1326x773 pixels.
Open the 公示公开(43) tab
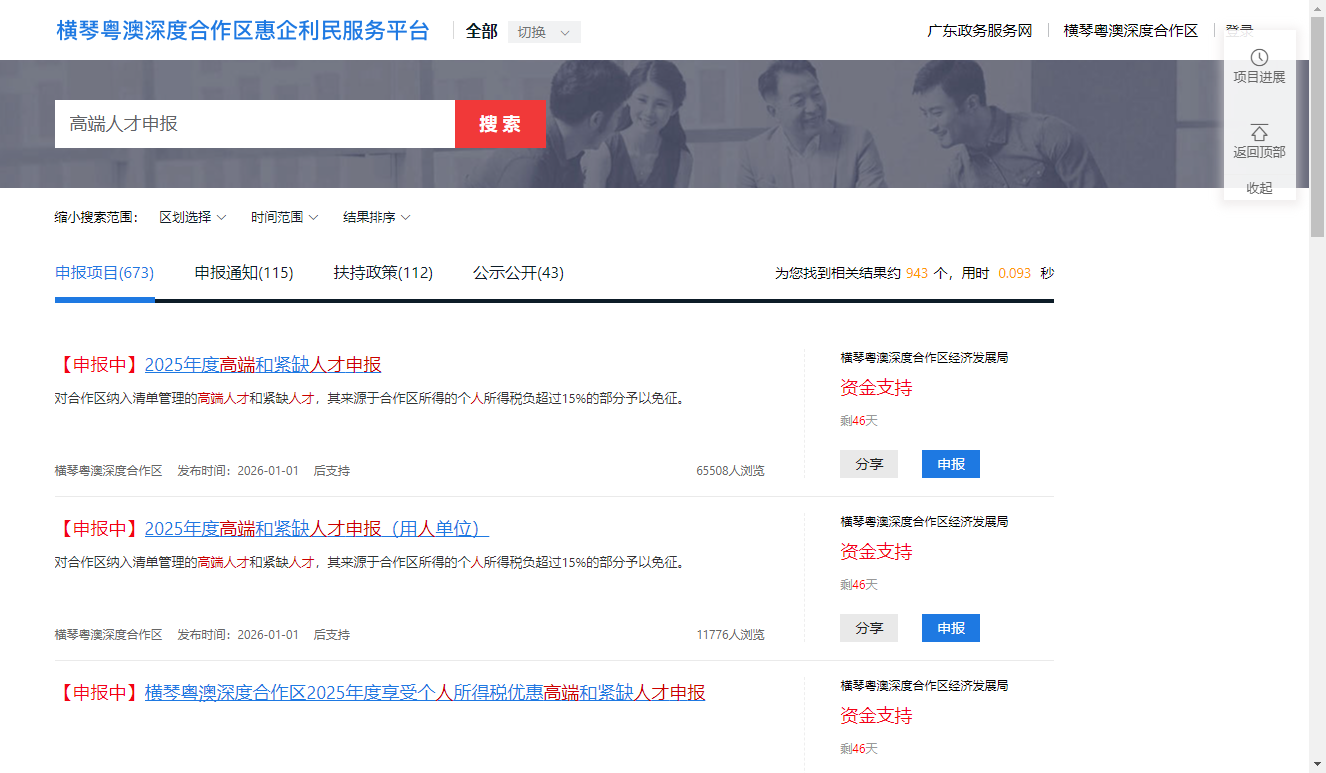(x=518, y=273)
